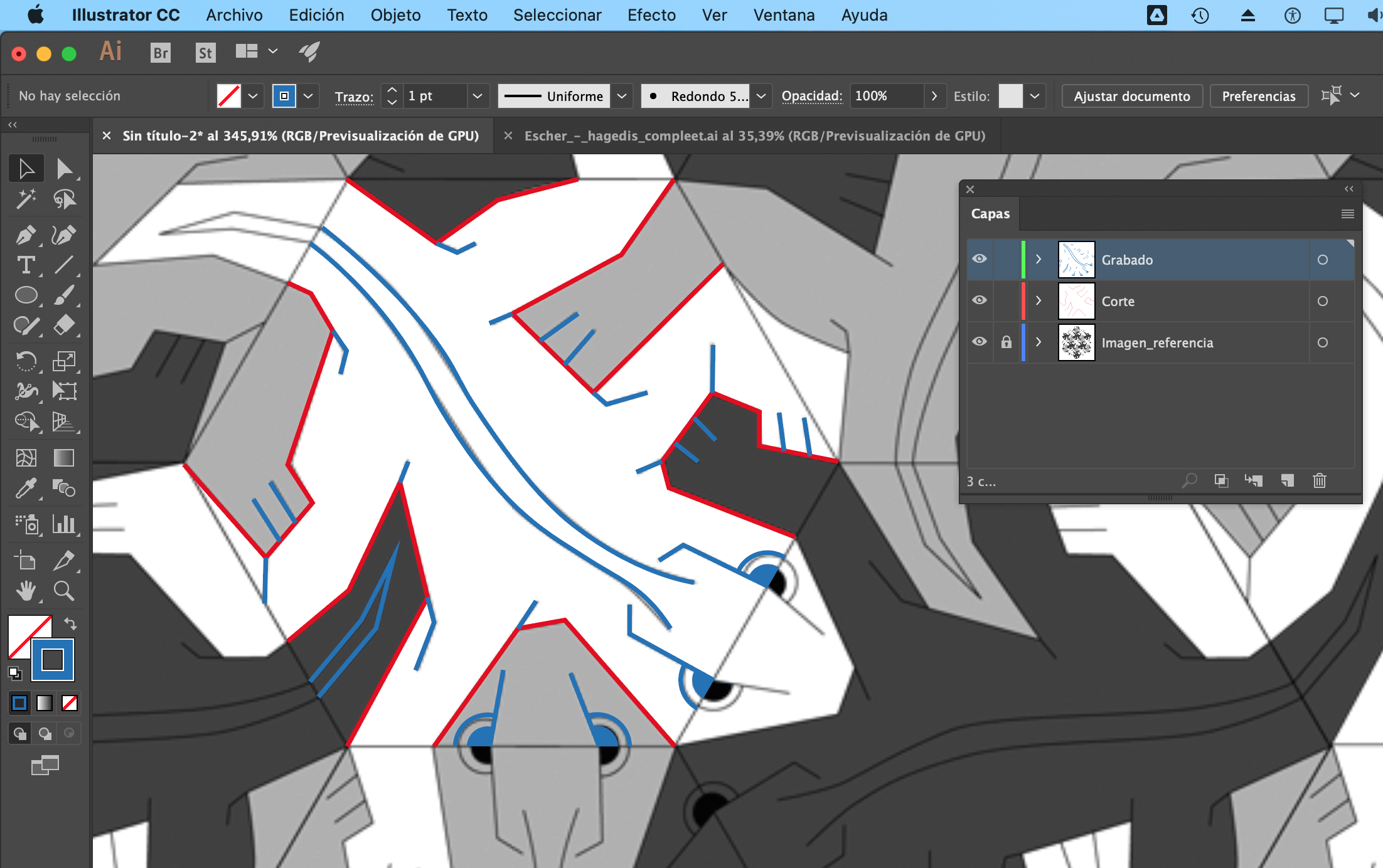Toggle visibility of the Corte layer

(980, 300)
